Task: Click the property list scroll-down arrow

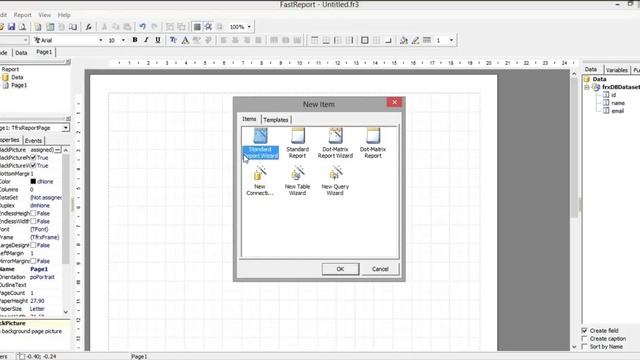Action: pyautogui.click(x=66, y=312)
